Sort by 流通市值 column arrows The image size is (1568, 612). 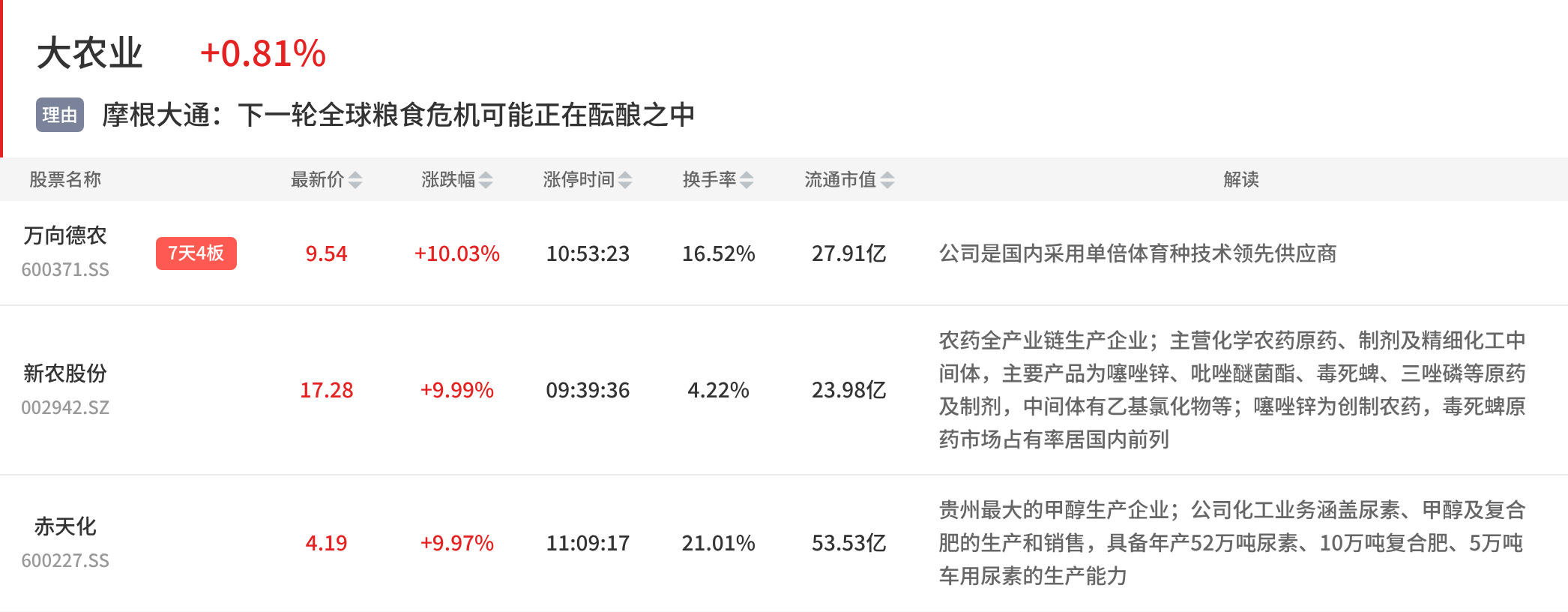tap(887, 180)
